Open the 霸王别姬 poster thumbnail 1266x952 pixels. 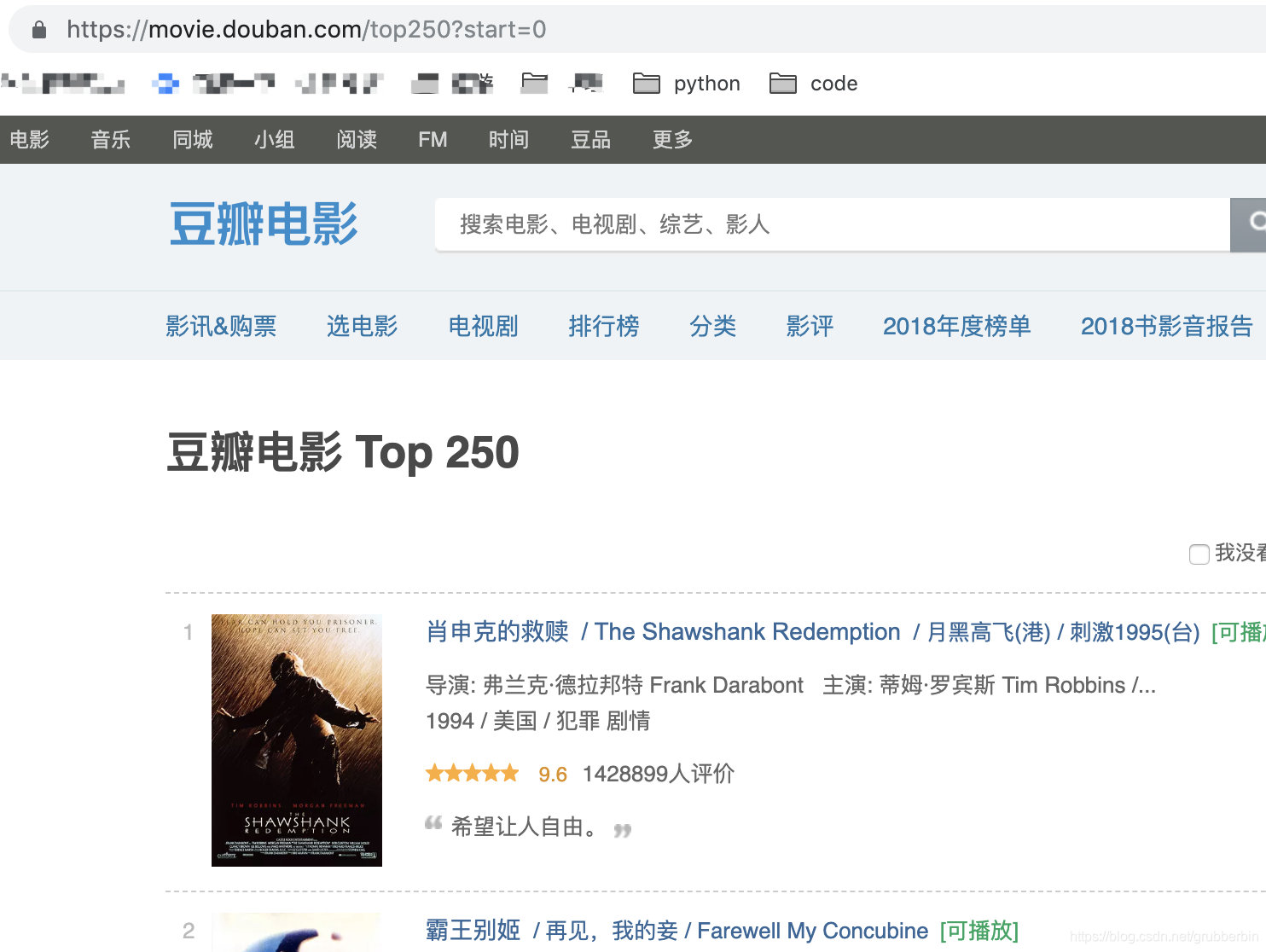tap(297, 932)
